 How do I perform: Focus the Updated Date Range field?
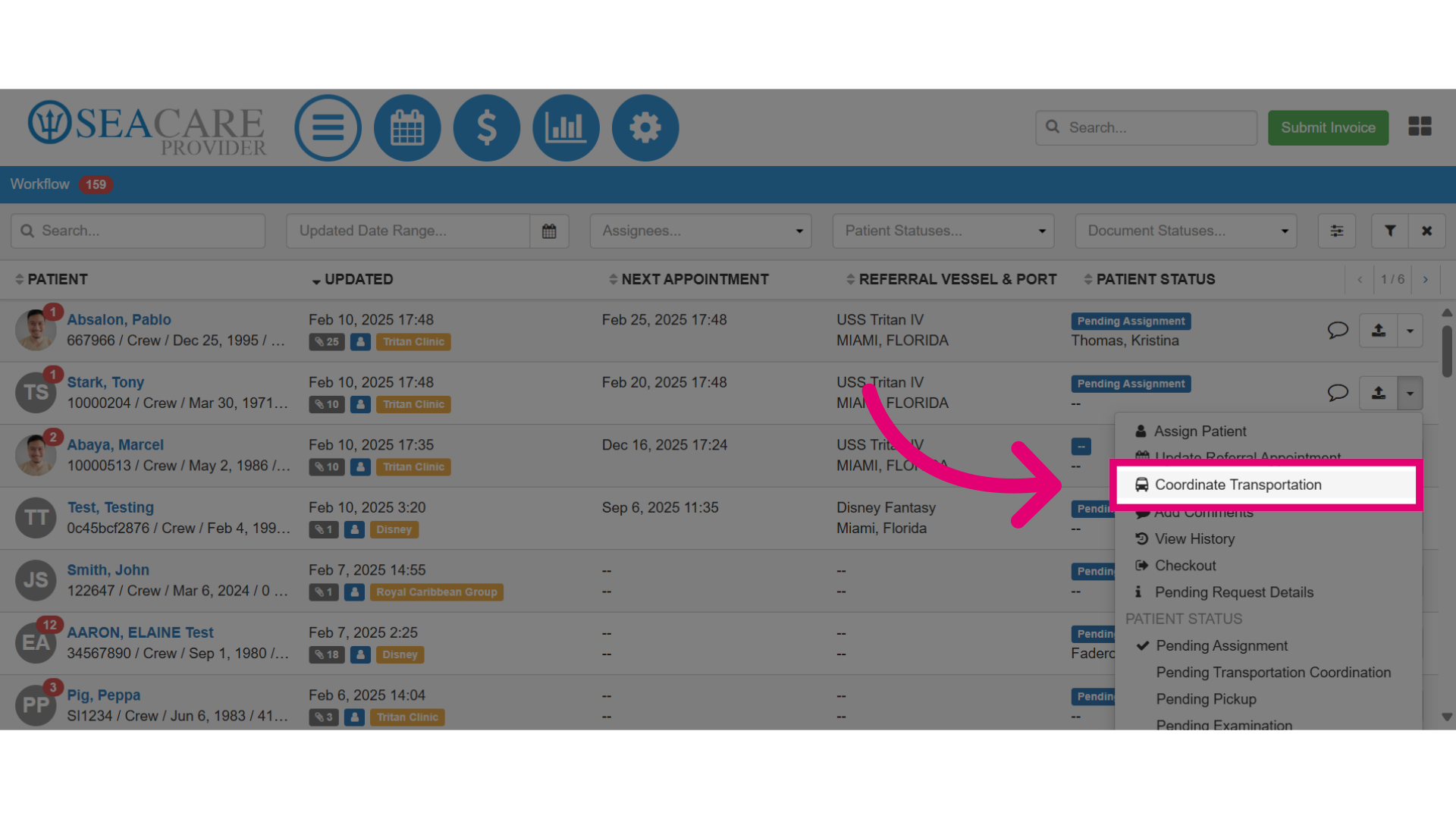(408, 231)
